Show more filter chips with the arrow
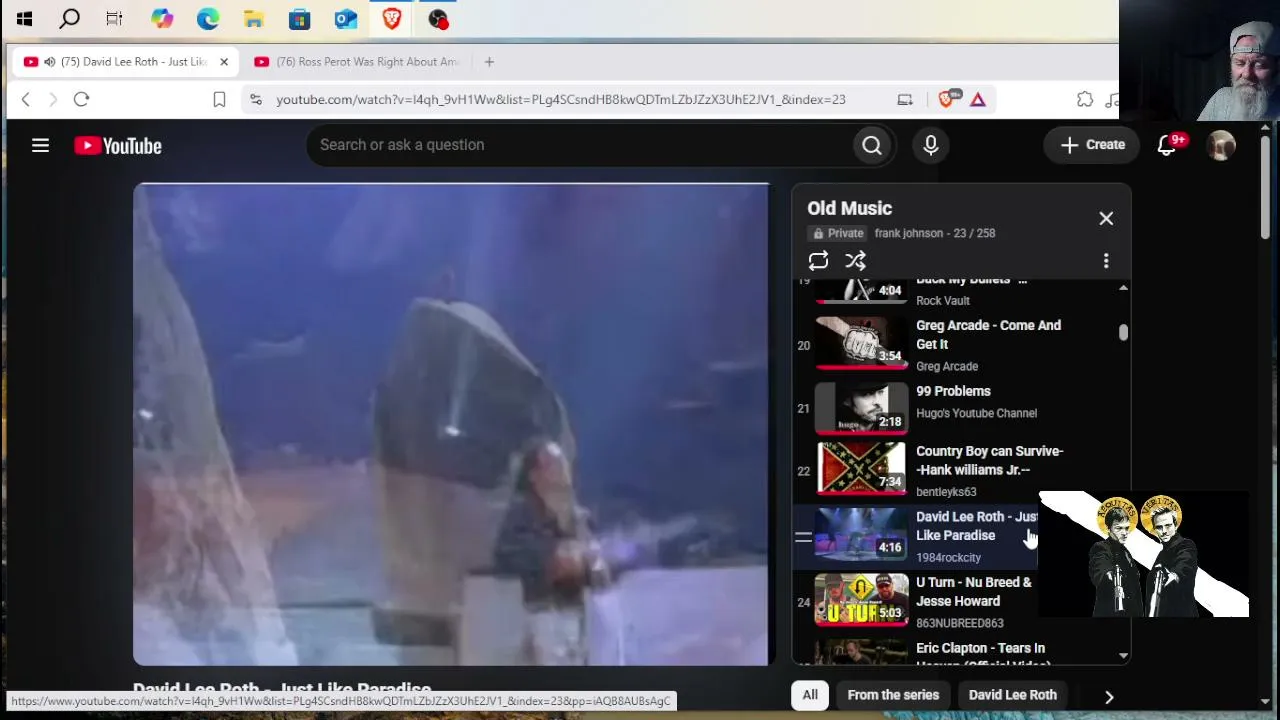Image resolution: width=1280 pixels, height=720 pixels. coord(1109,696)
